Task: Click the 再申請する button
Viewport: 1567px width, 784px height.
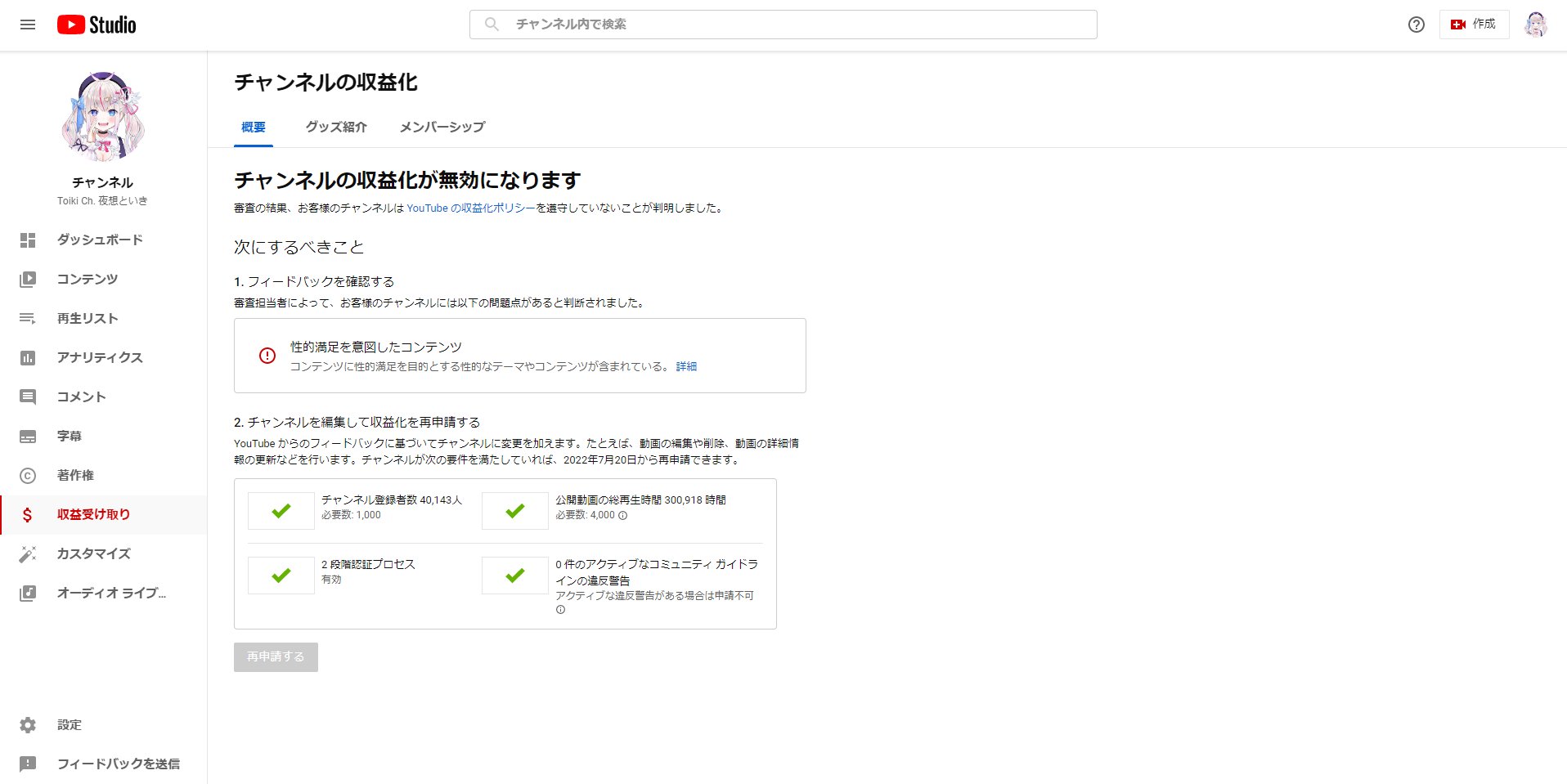Action: pos(276,657)
